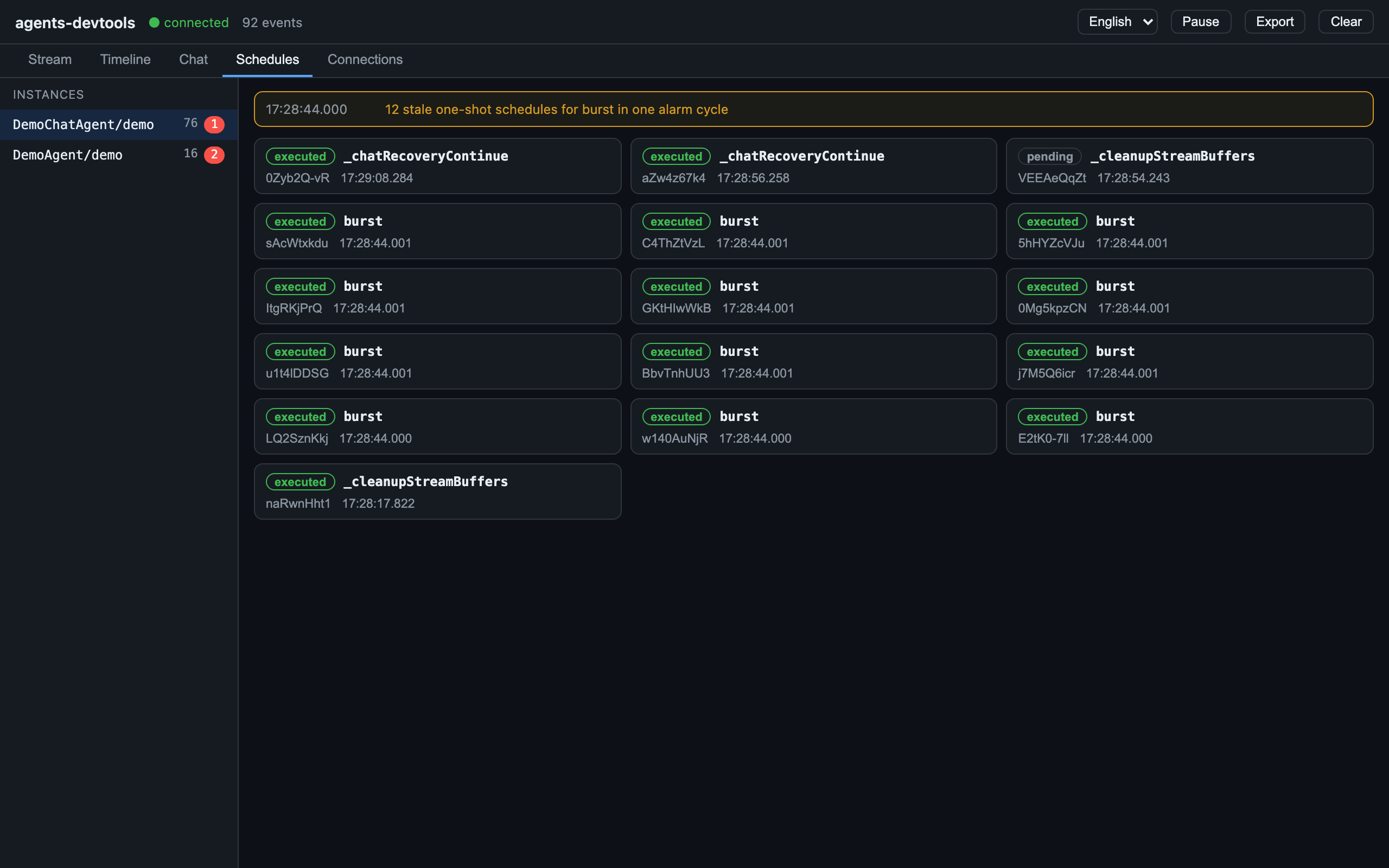The image size is (1389, 868).
Task: Select burst schedule C4ThZtVzL
Action: 813,231
